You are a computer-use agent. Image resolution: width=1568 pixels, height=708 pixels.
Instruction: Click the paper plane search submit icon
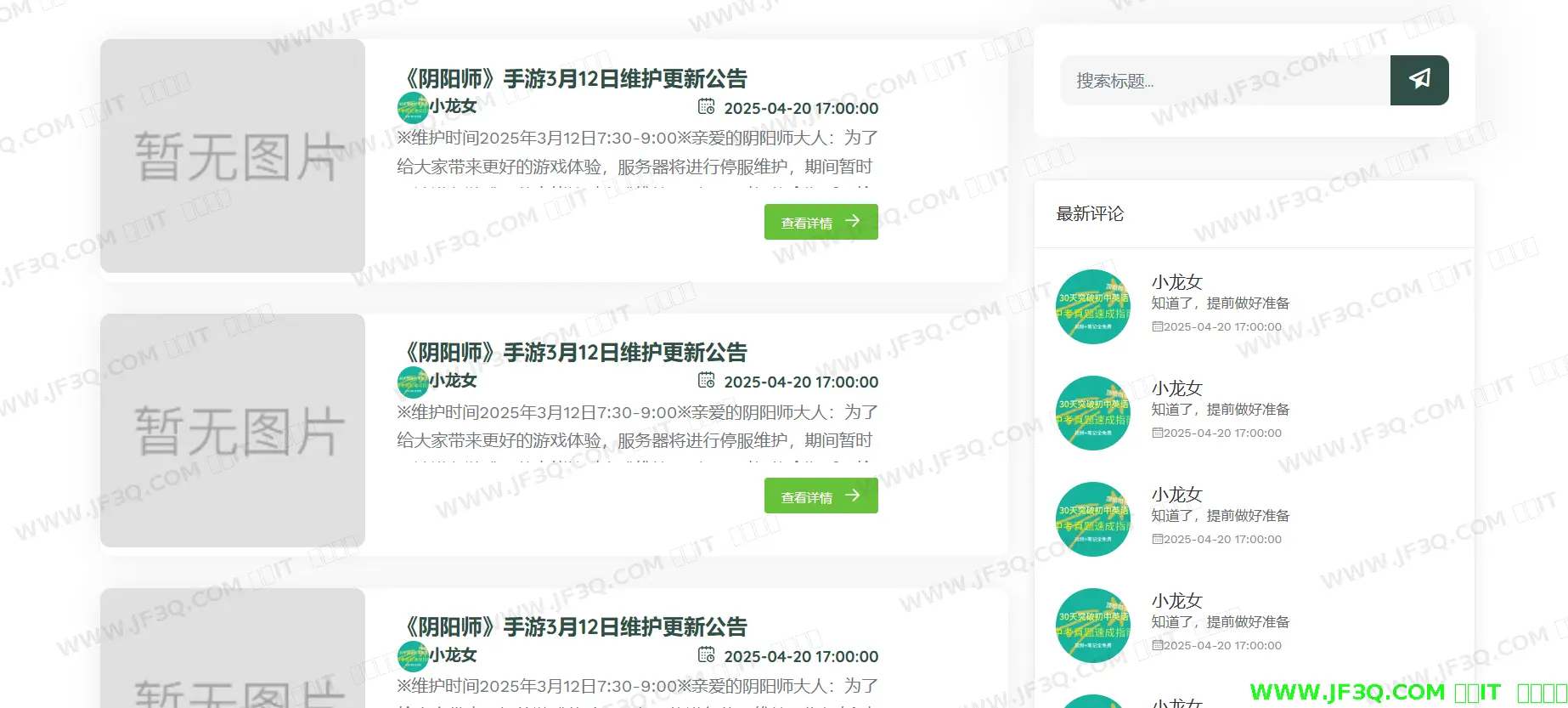pos(1419,80)
